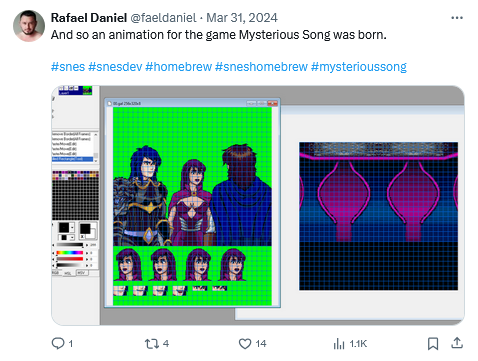Open the #snesdev hashtag
Screen dimensions: 478x361
click(x=115, y=67)
